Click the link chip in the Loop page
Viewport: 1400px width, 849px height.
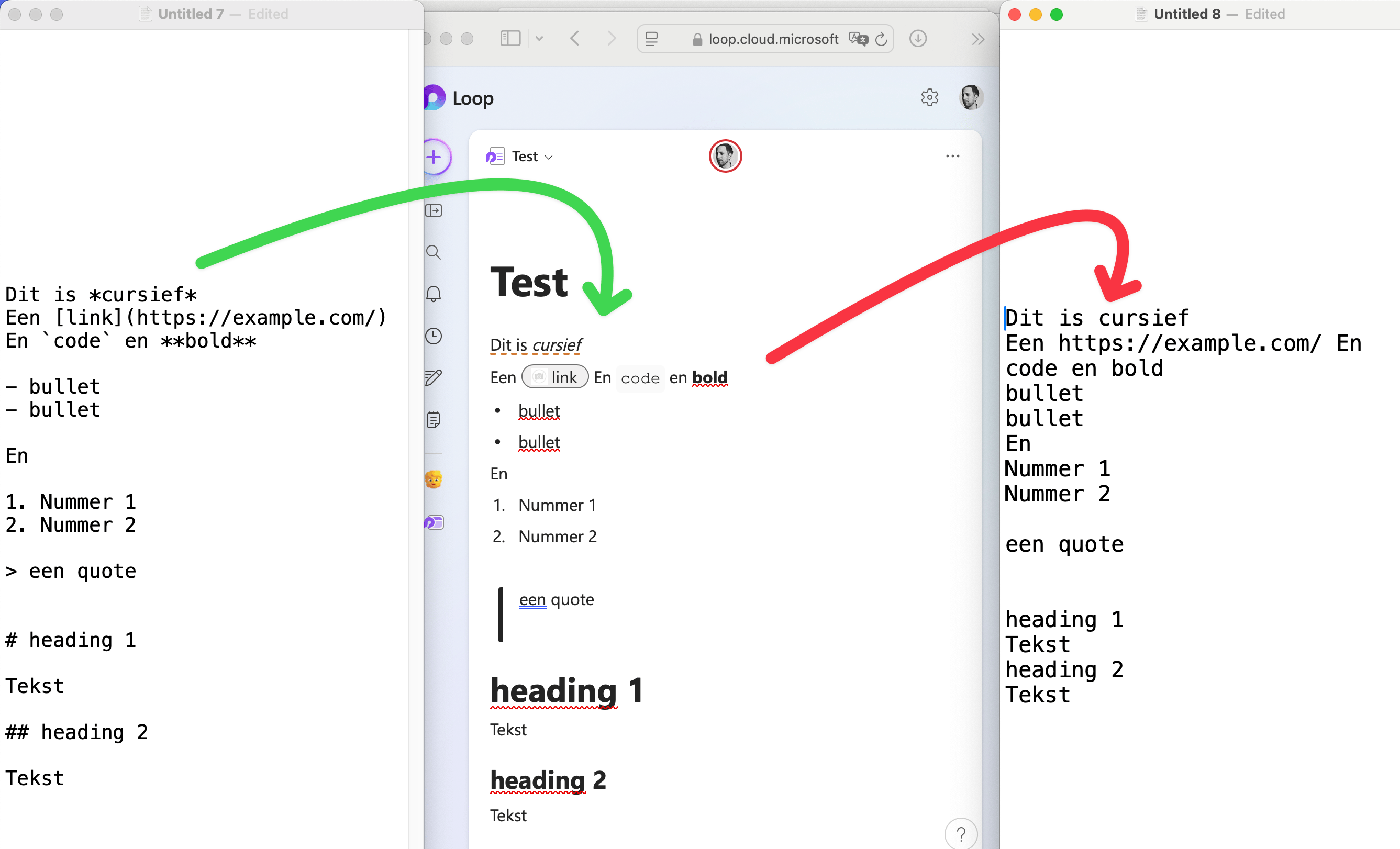555,377
